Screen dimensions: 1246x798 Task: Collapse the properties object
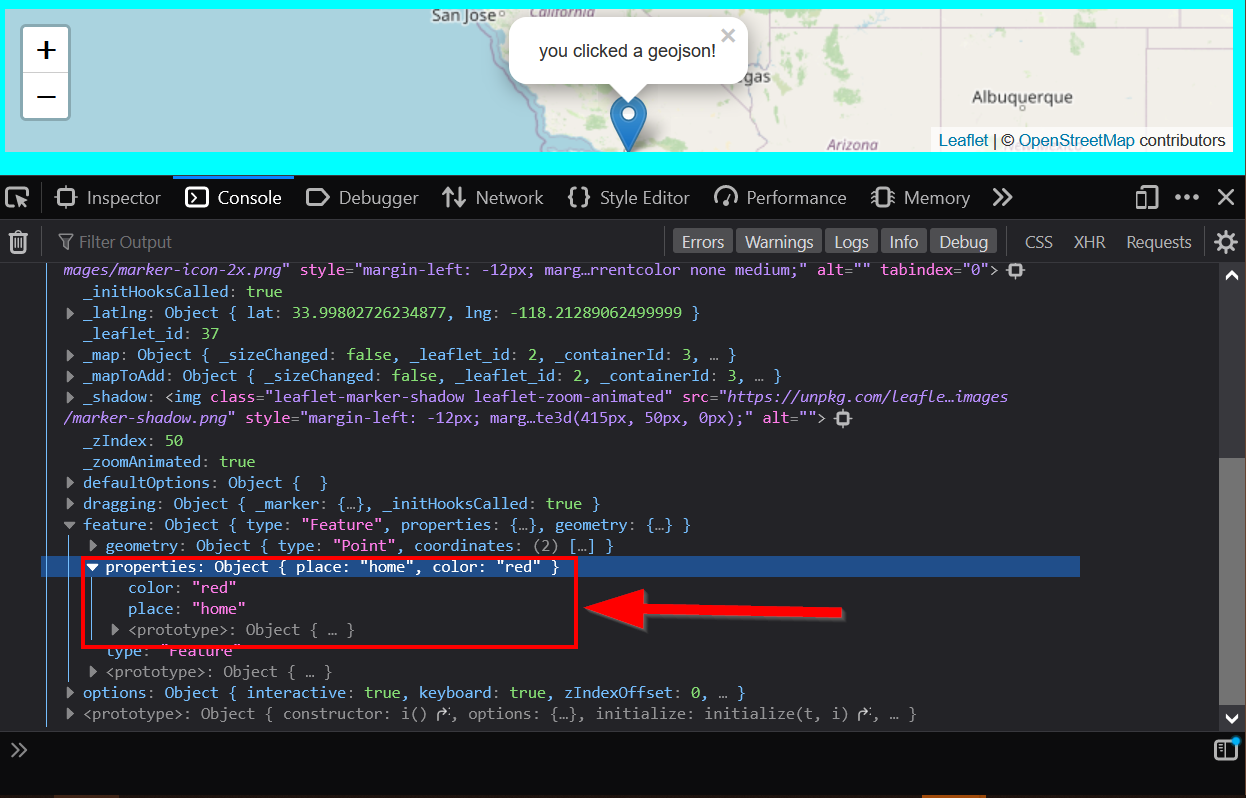click(93, 567)
